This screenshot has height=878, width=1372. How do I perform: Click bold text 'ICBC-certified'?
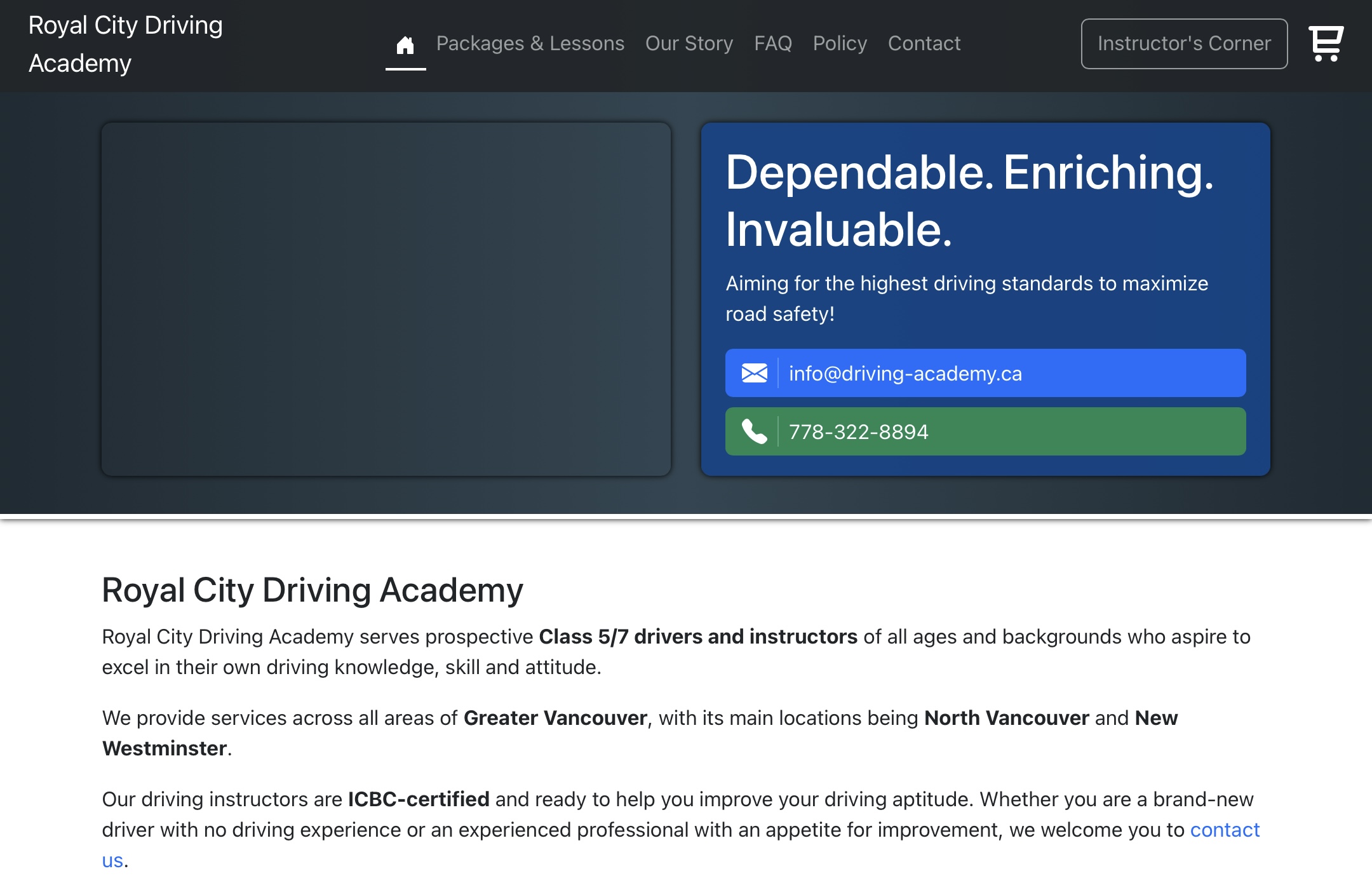419,799
